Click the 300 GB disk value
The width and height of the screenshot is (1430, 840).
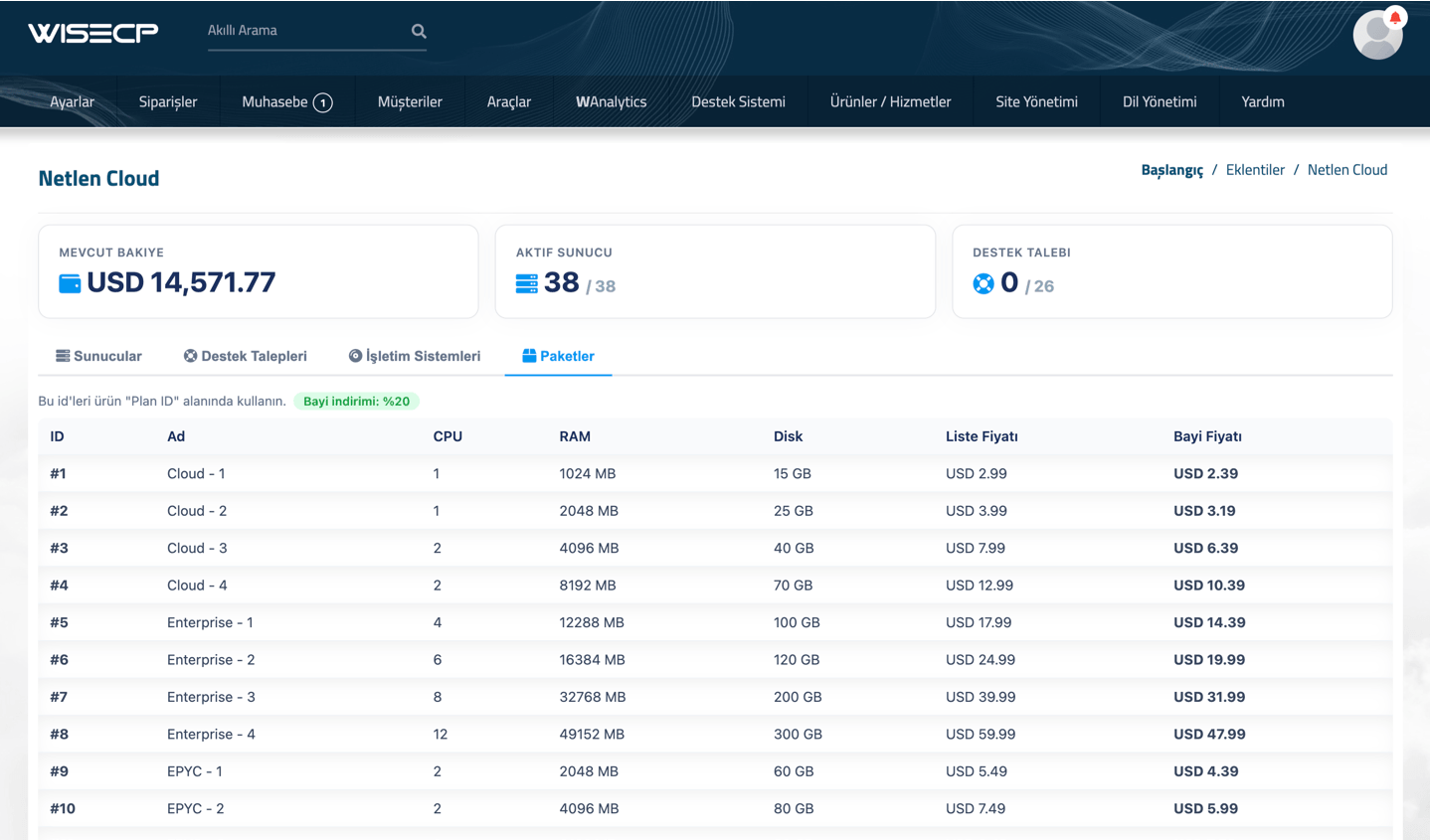point(798,735)
